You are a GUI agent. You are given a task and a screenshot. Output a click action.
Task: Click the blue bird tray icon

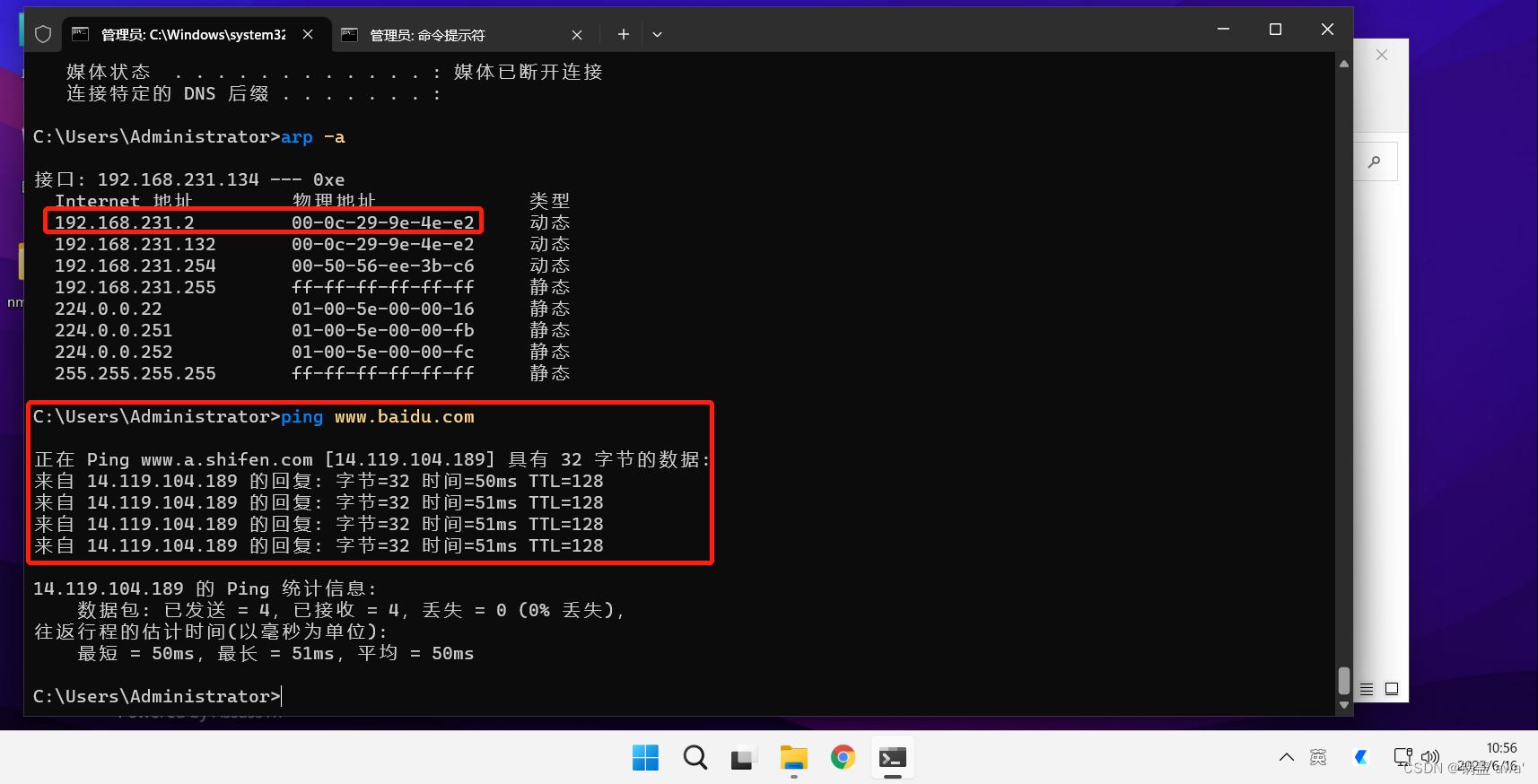coord(1361,757)
